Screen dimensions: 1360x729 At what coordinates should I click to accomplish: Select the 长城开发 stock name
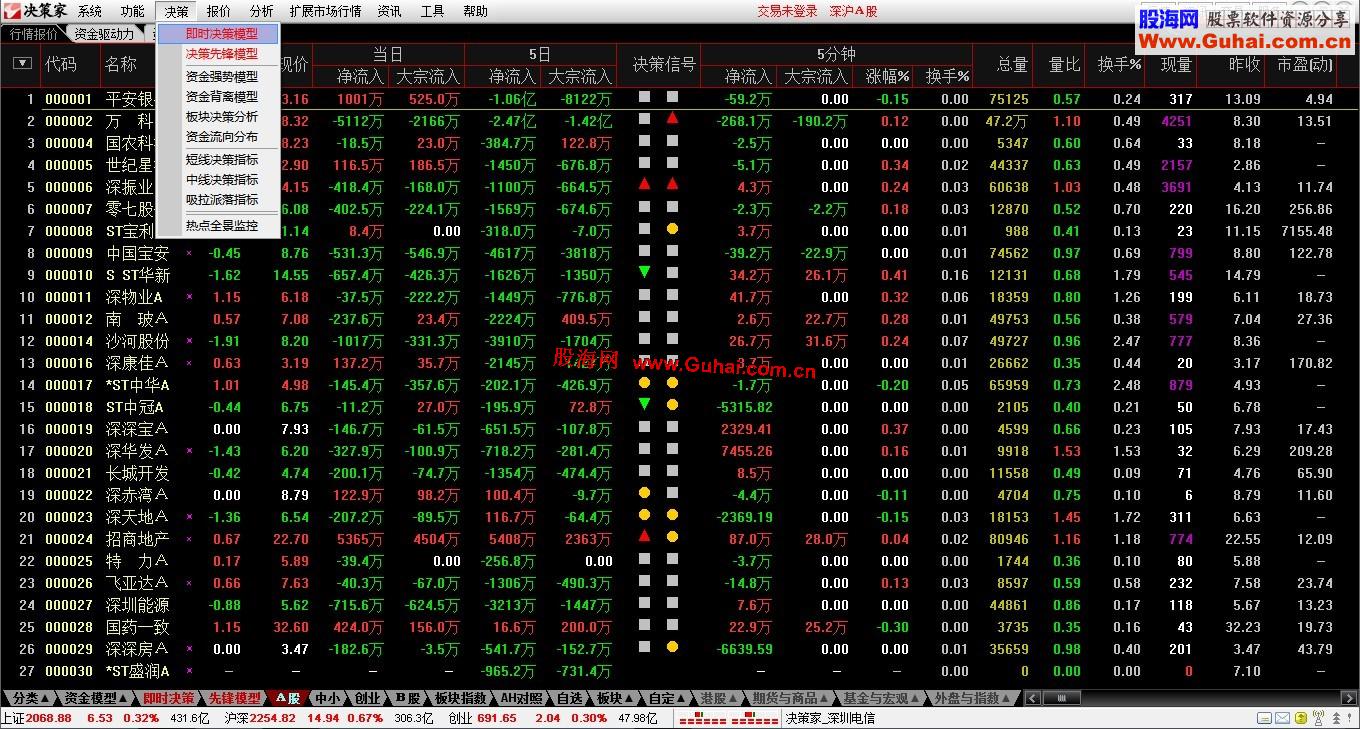pyautogui.click(x=138, y=471)
